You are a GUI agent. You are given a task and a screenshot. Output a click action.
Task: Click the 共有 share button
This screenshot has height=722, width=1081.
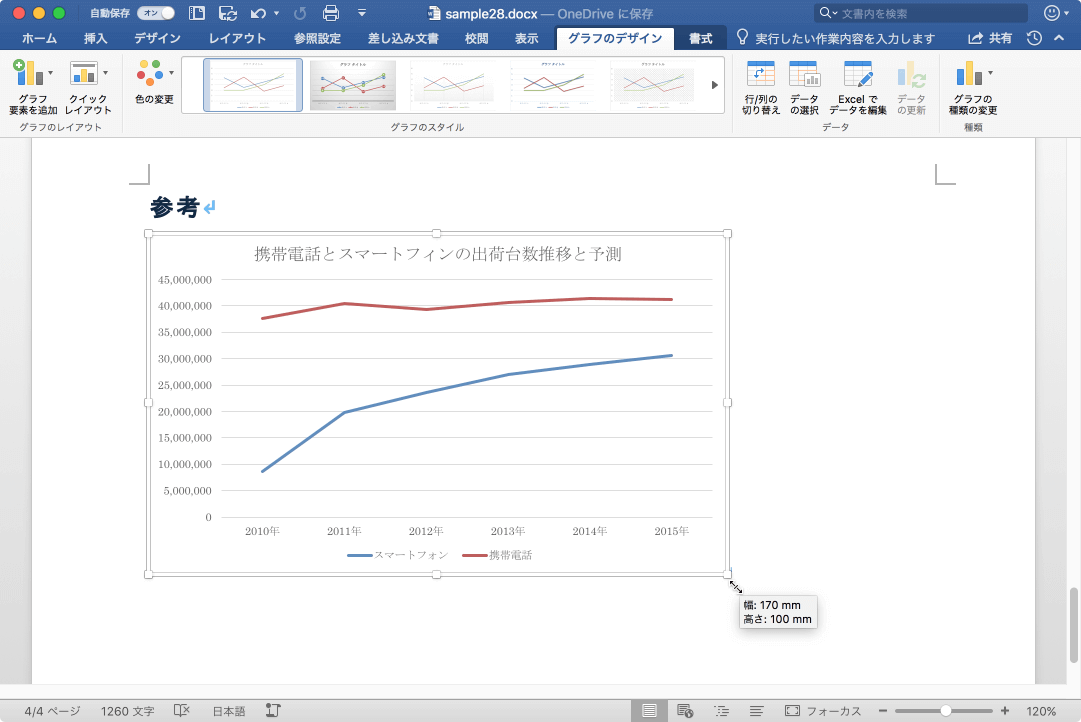point(990,39)
